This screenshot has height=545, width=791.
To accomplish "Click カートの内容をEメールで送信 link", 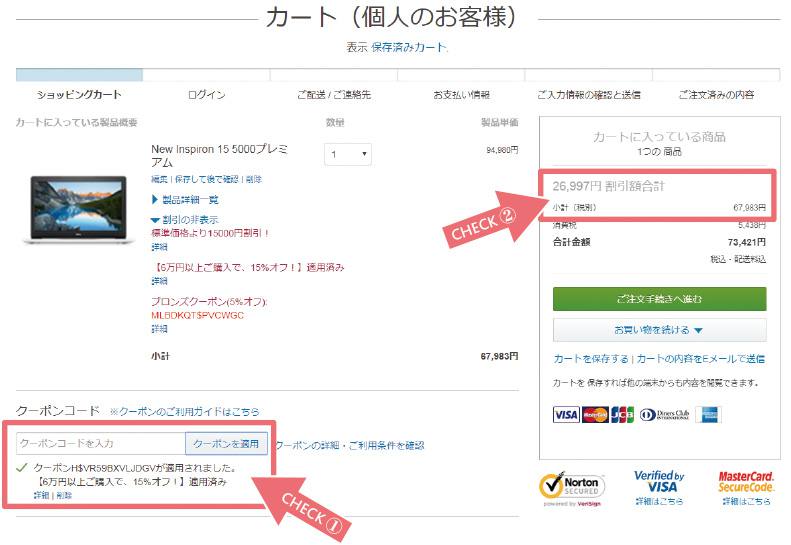I will click(x=701, y=359).
